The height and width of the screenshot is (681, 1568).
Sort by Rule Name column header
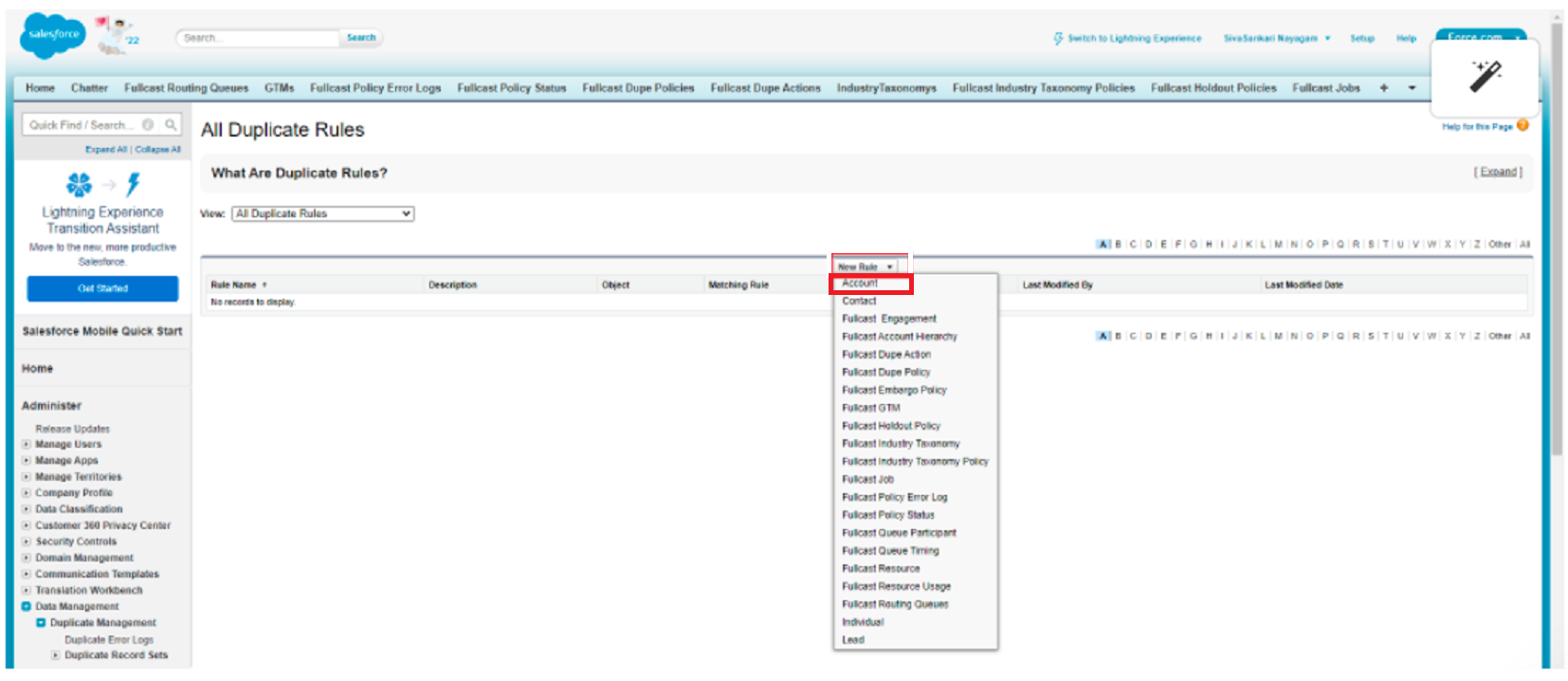click(233, 285)
